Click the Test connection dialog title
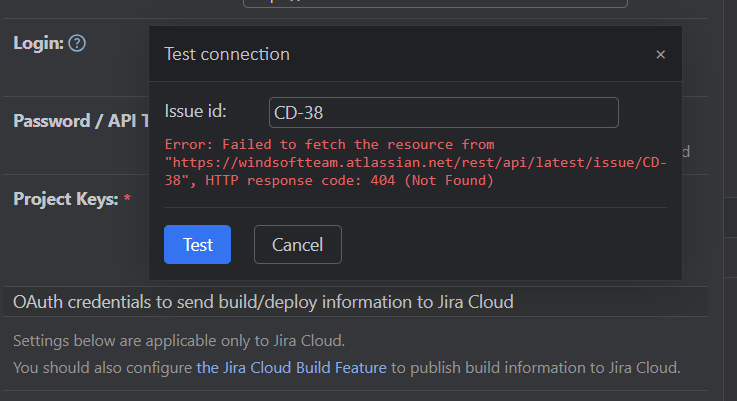 [x=227, y=54]
